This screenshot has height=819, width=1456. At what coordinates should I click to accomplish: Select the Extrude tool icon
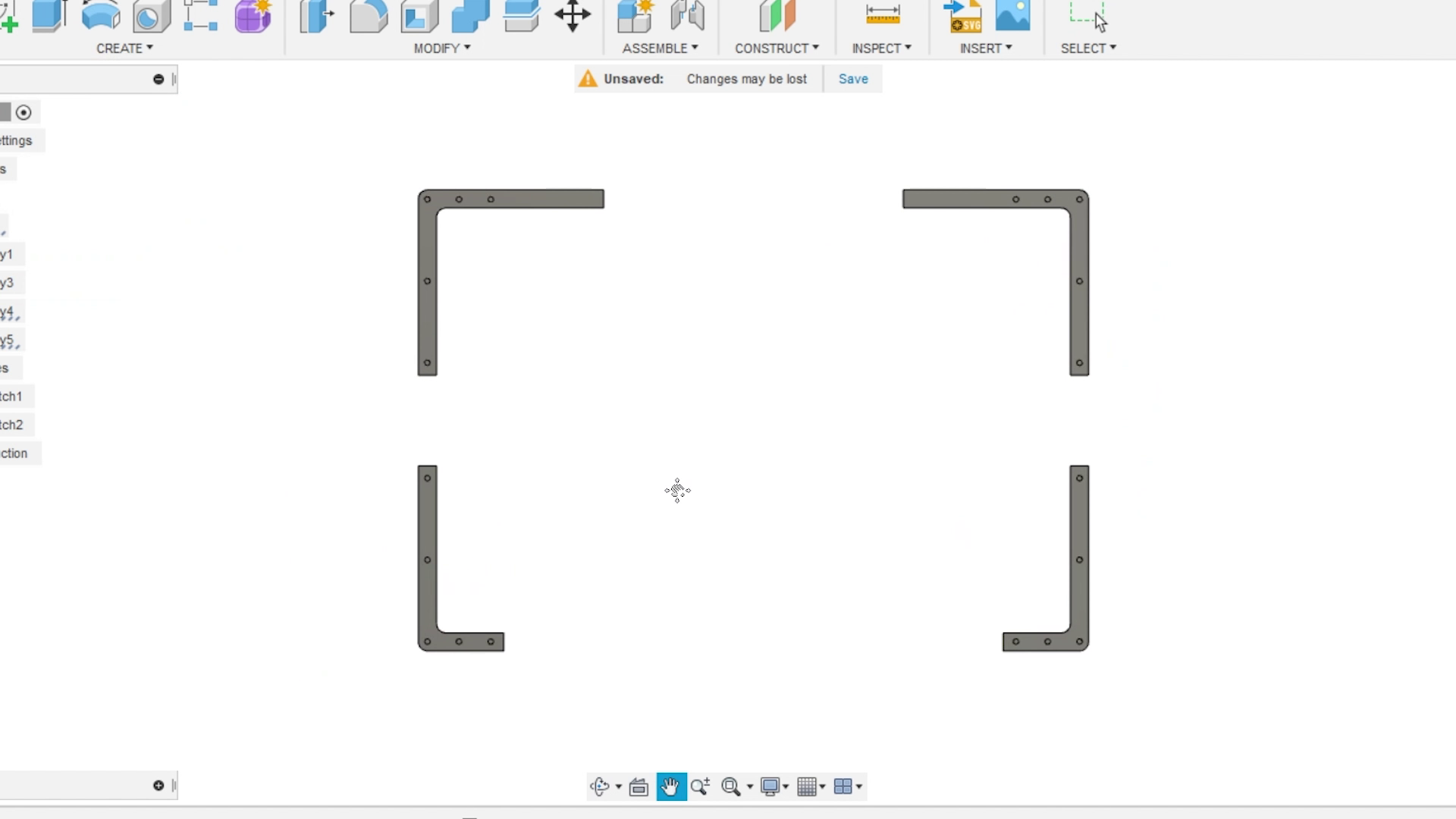point(49,15)
